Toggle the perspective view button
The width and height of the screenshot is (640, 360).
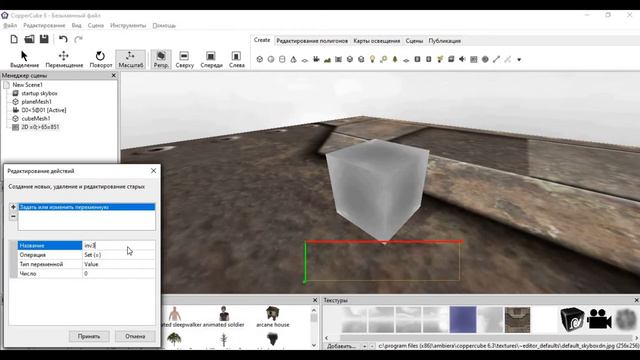point(161,59)
